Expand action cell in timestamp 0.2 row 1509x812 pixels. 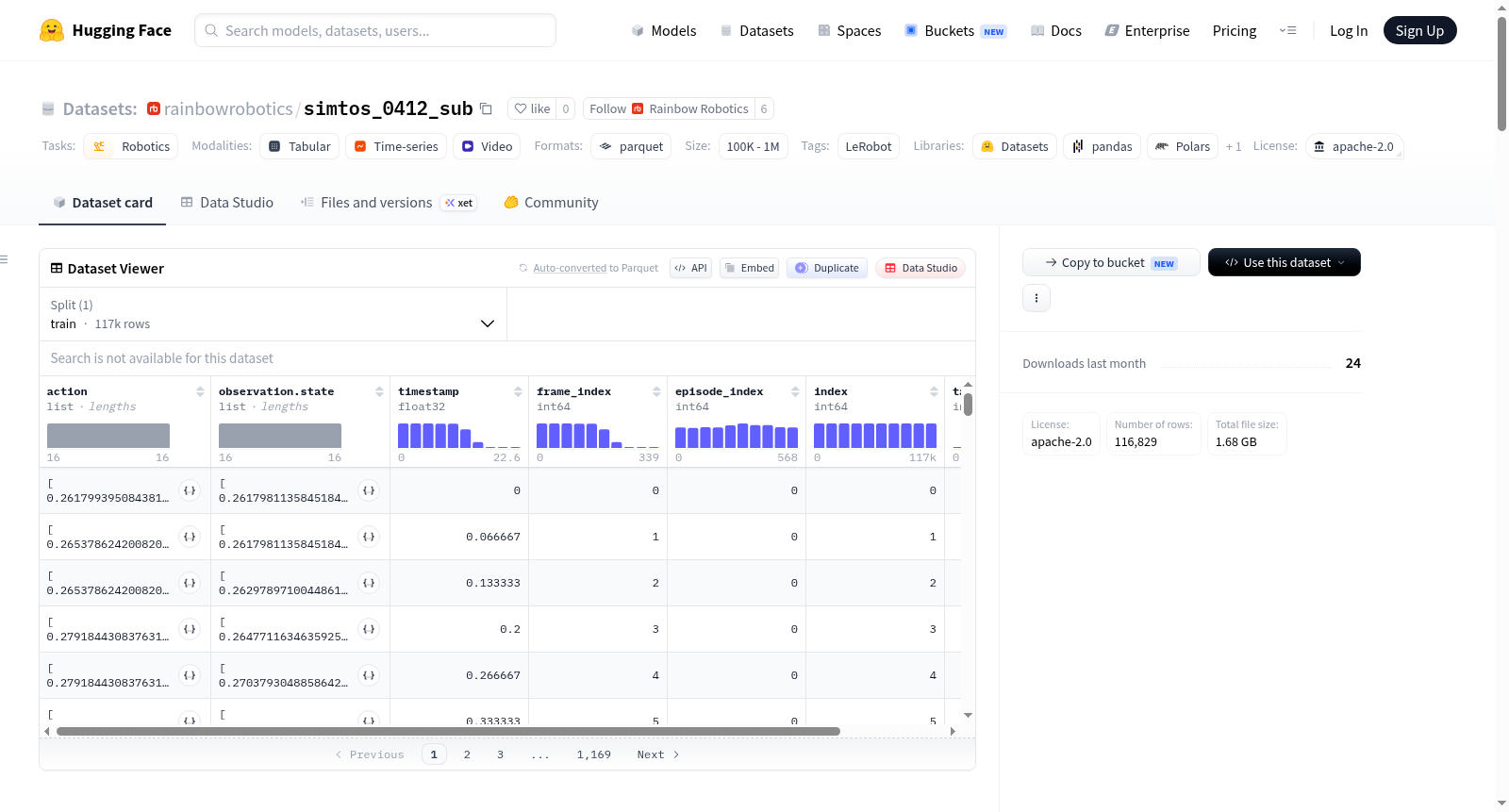coord(190,629)
